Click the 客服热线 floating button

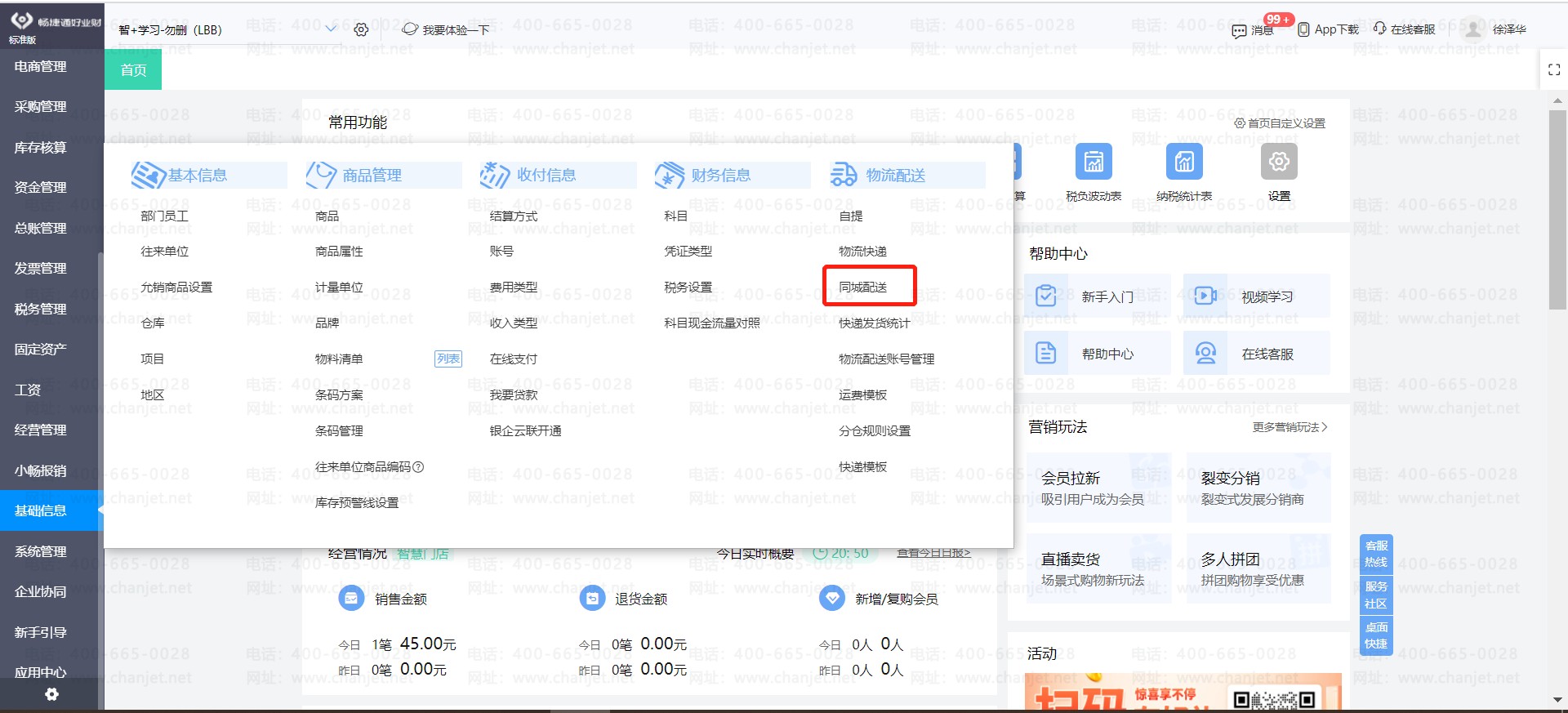coord(1376,554)
